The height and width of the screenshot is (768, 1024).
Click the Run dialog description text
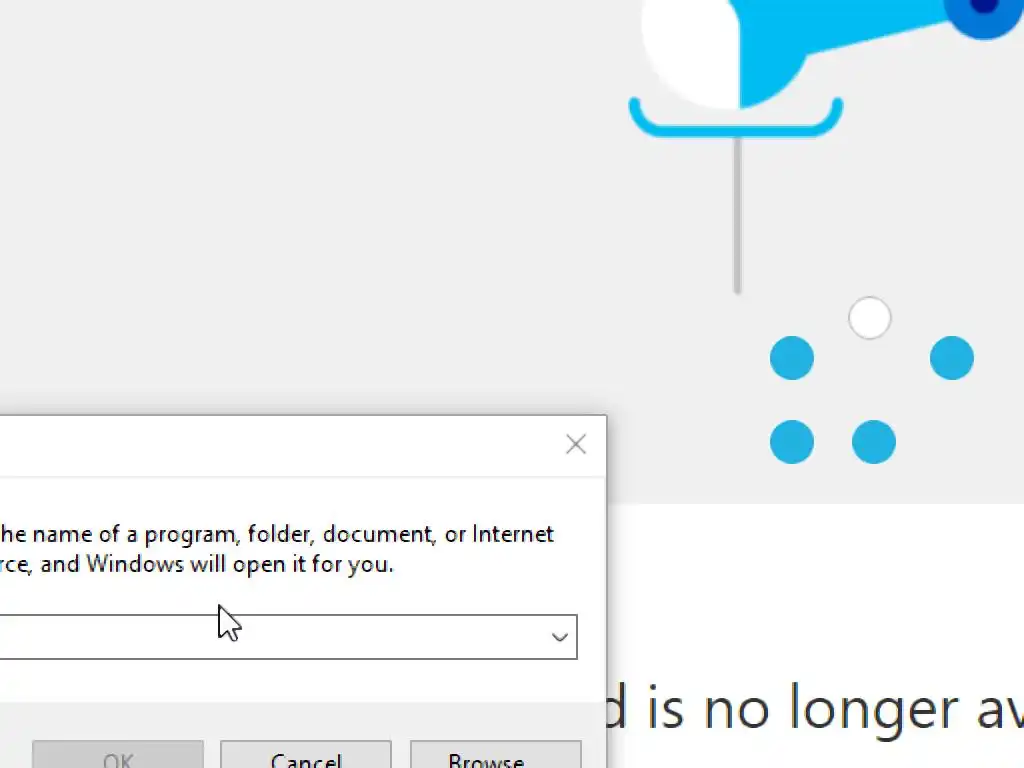[x=277, y=549]
